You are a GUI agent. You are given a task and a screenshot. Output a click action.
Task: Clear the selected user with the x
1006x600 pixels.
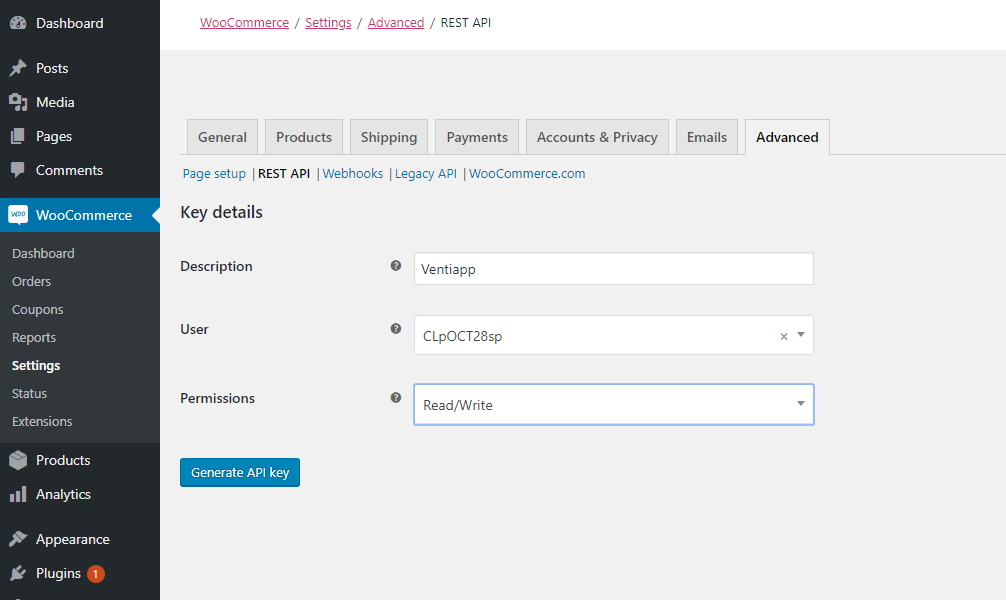point(783,336)
